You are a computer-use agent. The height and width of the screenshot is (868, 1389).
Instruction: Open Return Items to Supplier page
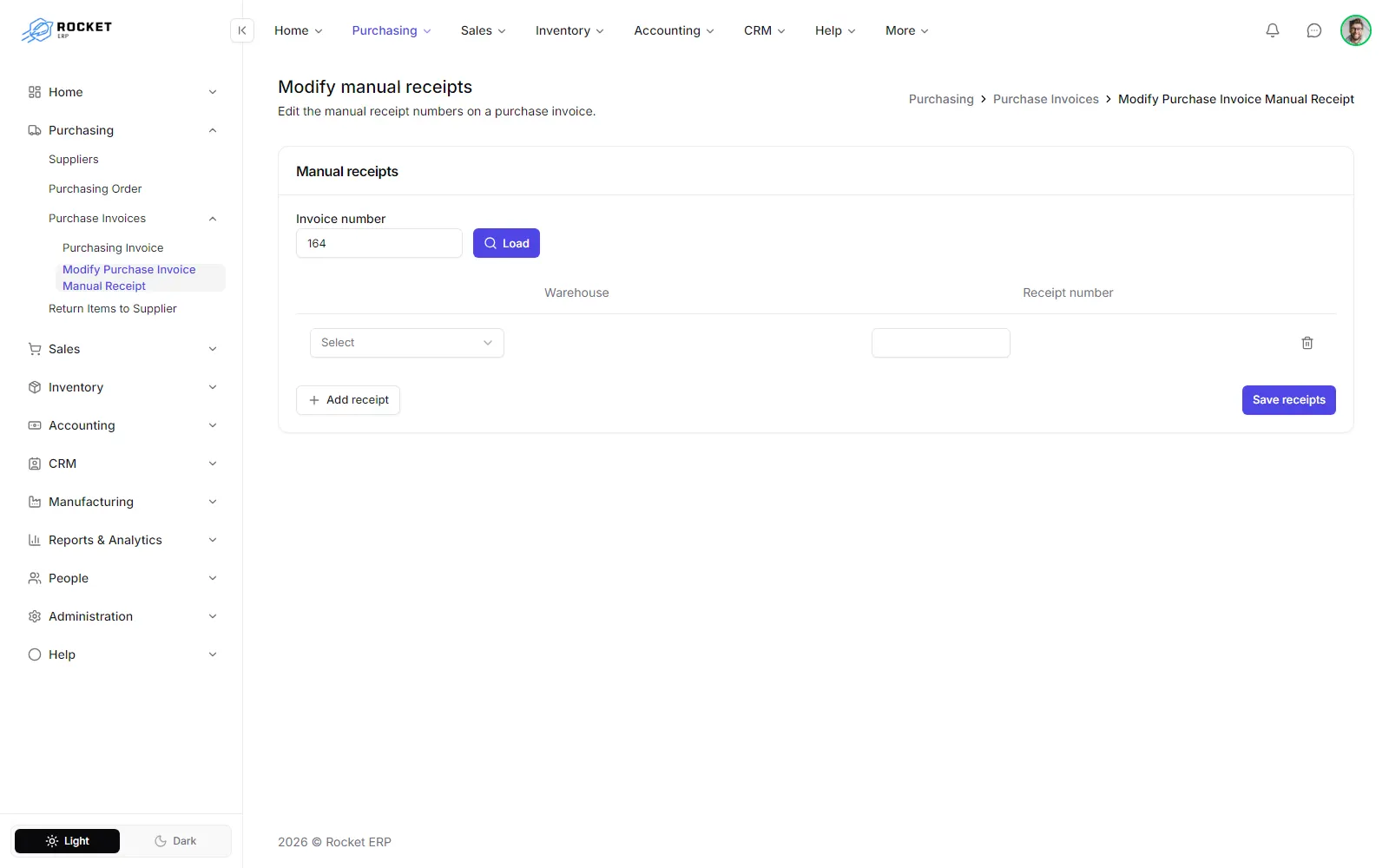[x=113, y=309]
